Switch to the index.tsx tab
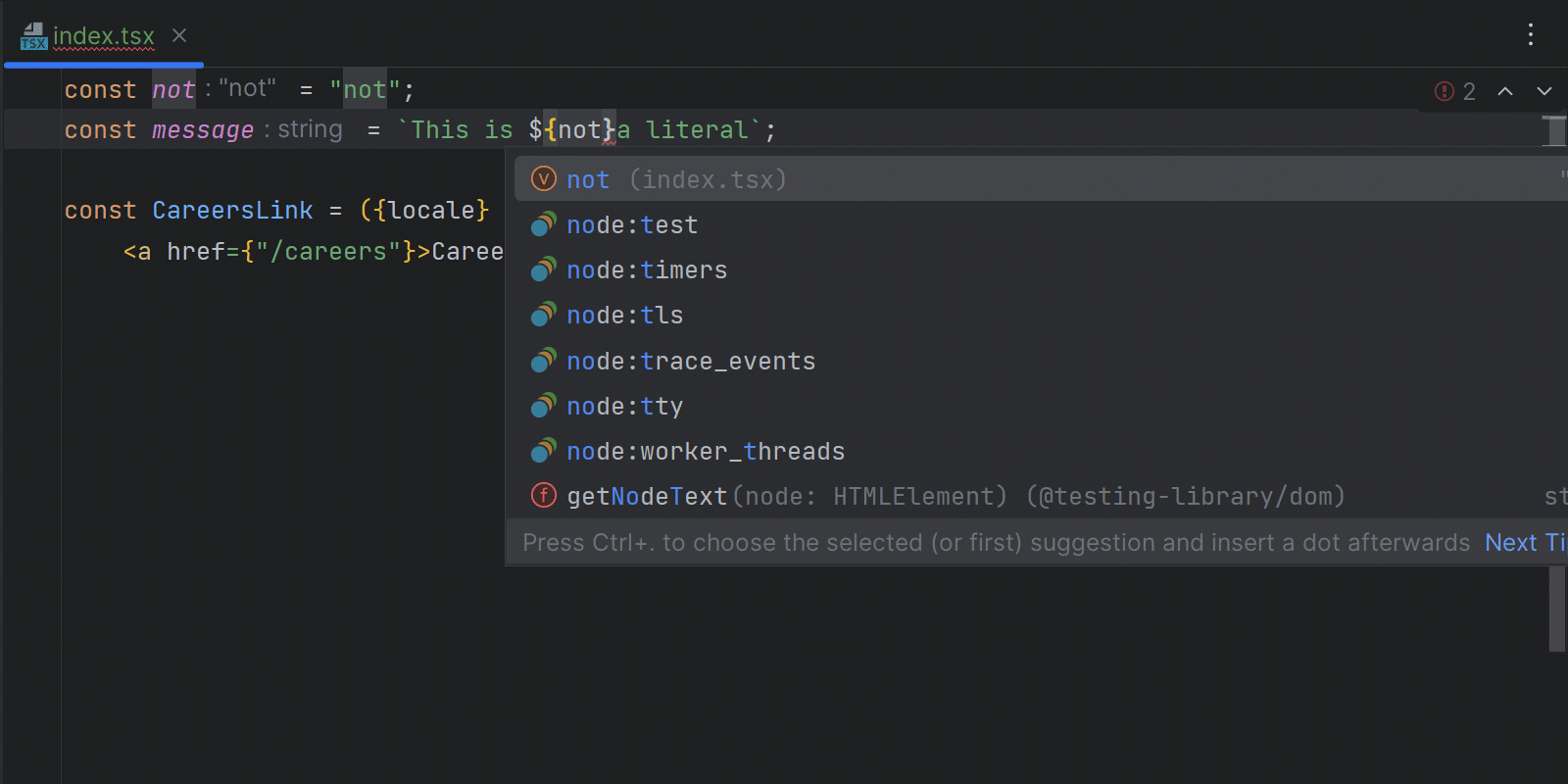The width and height of the screenshot is (1568, 784). (103, 36)
